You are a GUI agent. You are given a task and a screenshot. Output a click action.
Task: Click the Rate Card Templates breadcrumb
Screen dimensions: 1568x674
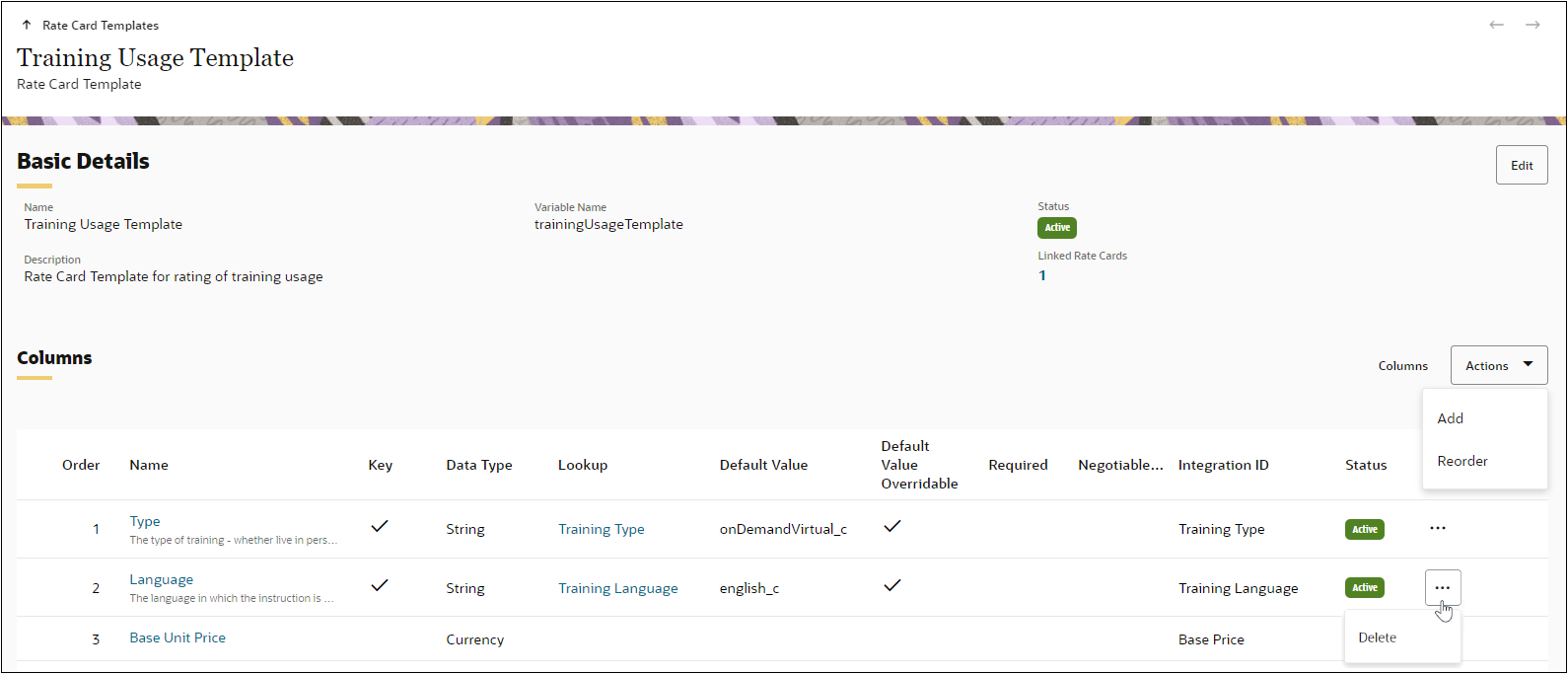pos(101,26)
